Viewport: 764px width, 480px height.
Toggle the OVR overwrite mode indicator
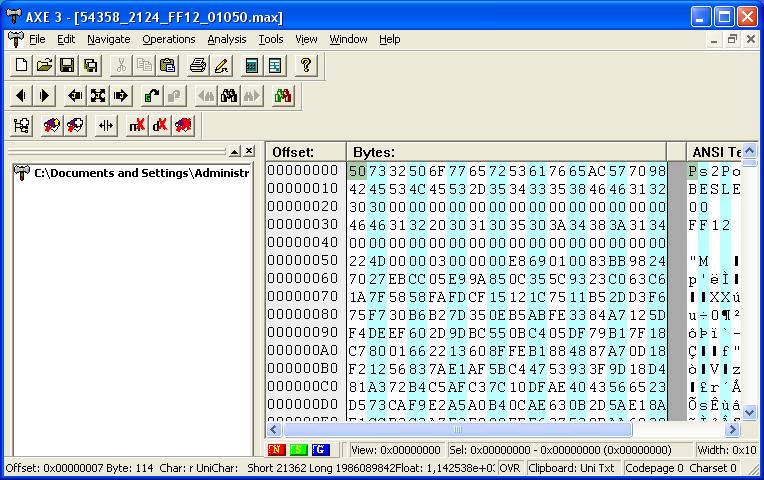coord(510,468)
